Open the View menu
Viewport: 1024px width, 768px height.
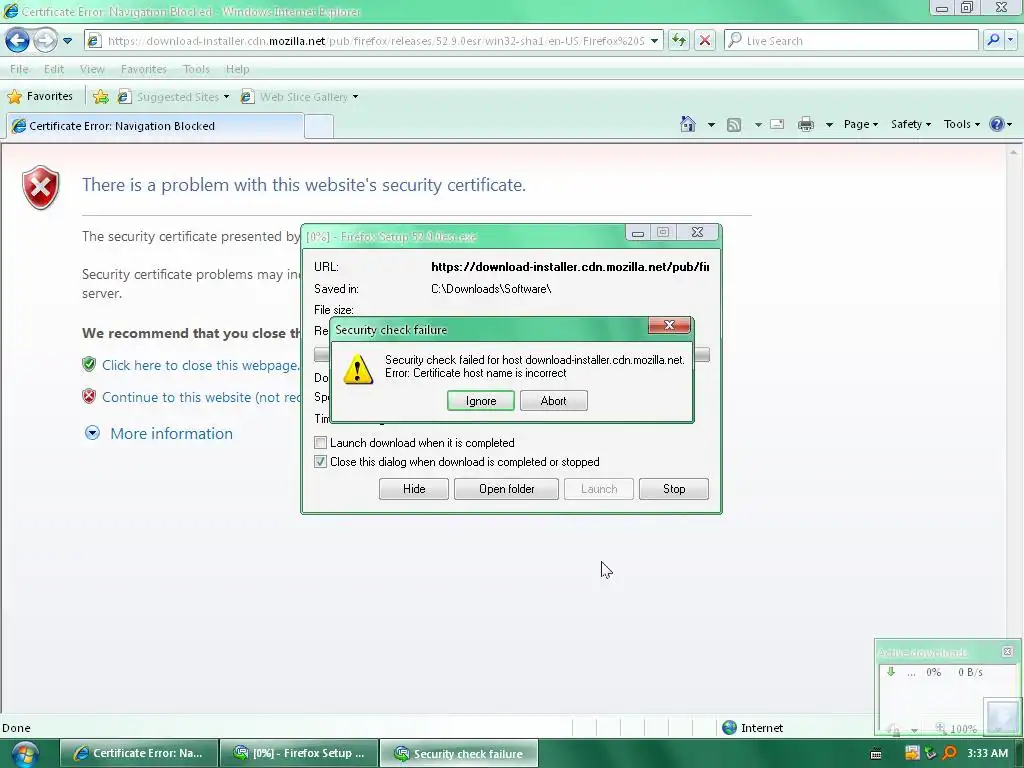pos(92,69)
